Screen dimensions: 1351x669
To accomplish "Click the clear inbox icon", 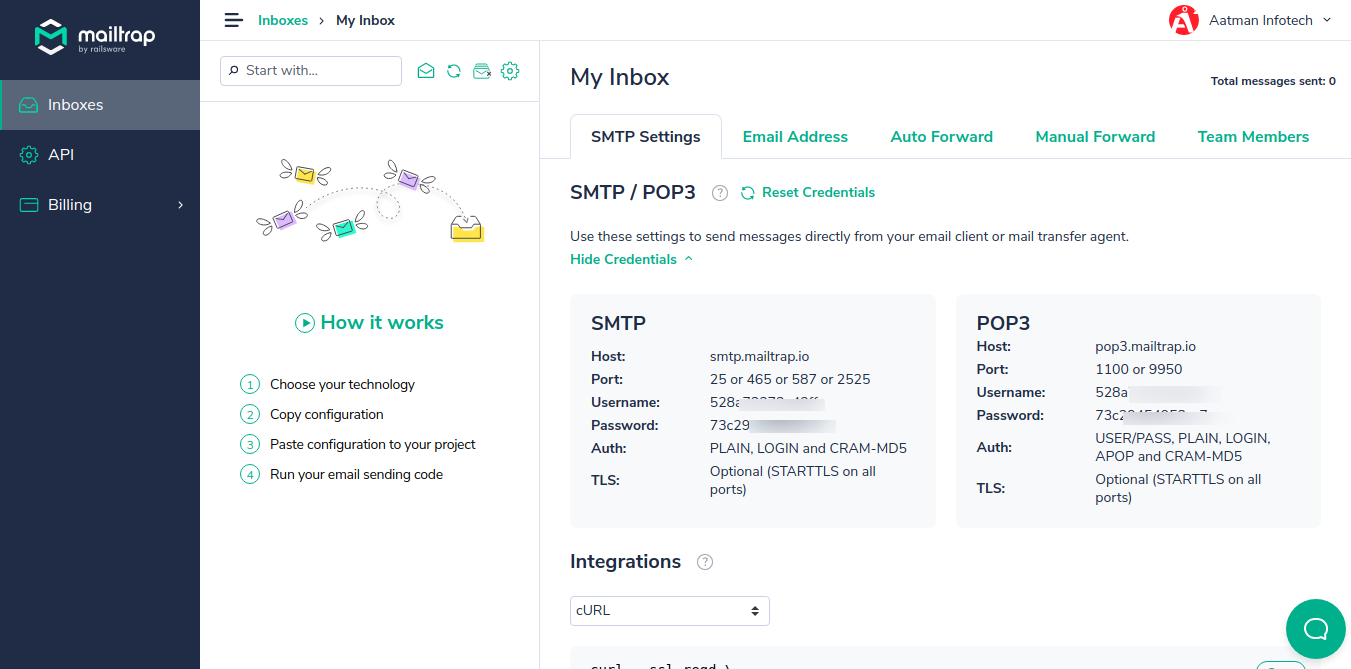I will 482,71.
